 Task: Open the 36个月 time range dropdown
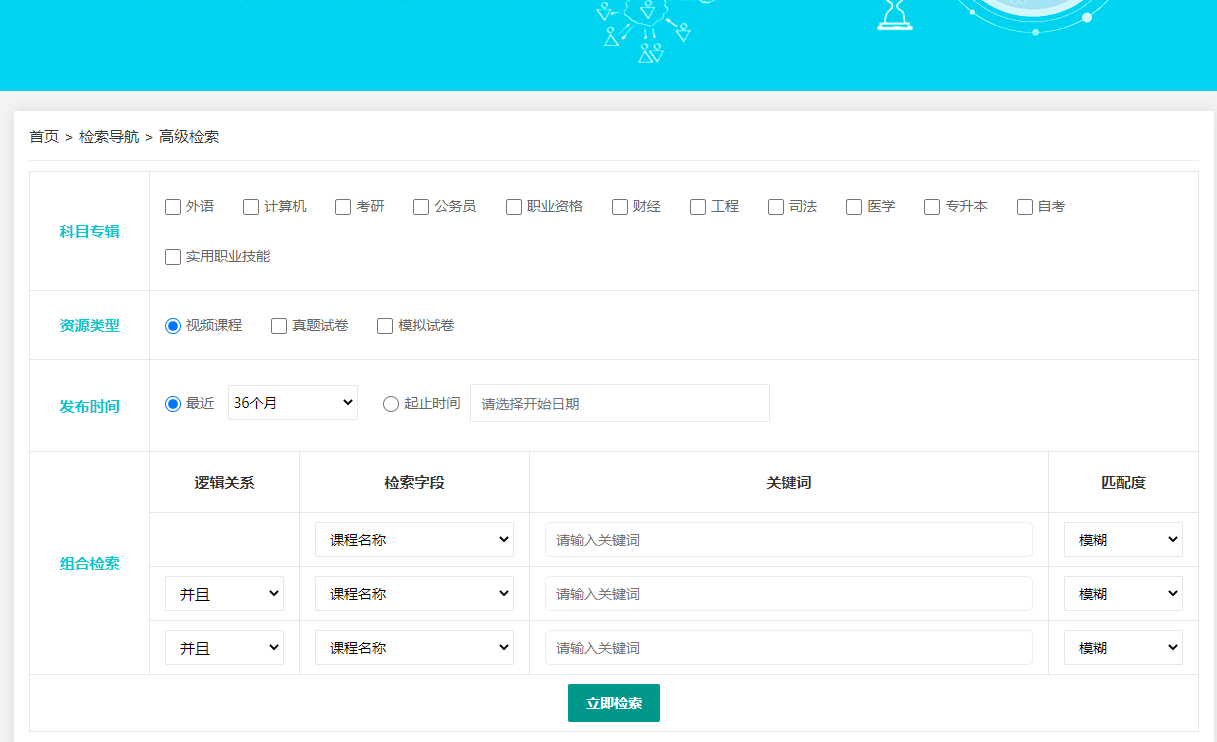[292, 403]
